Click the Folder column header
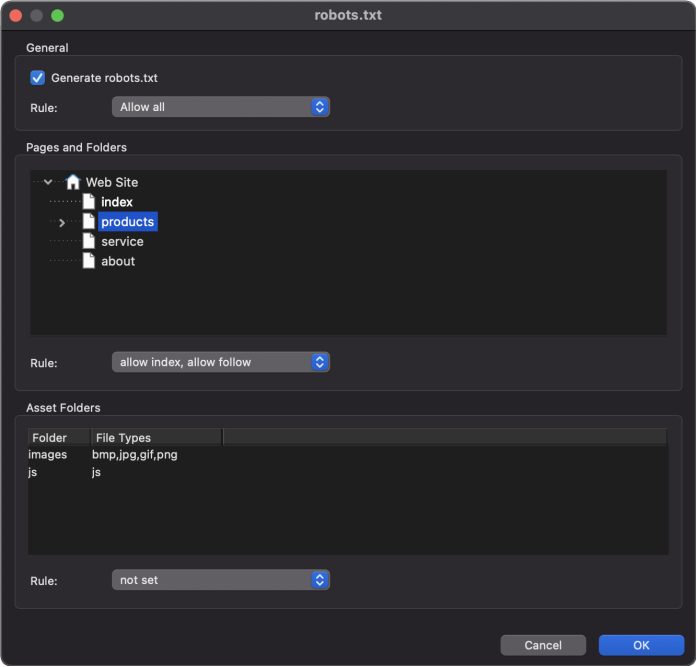The height and width of the screenshot is (667, 697). tap(60, 438)
